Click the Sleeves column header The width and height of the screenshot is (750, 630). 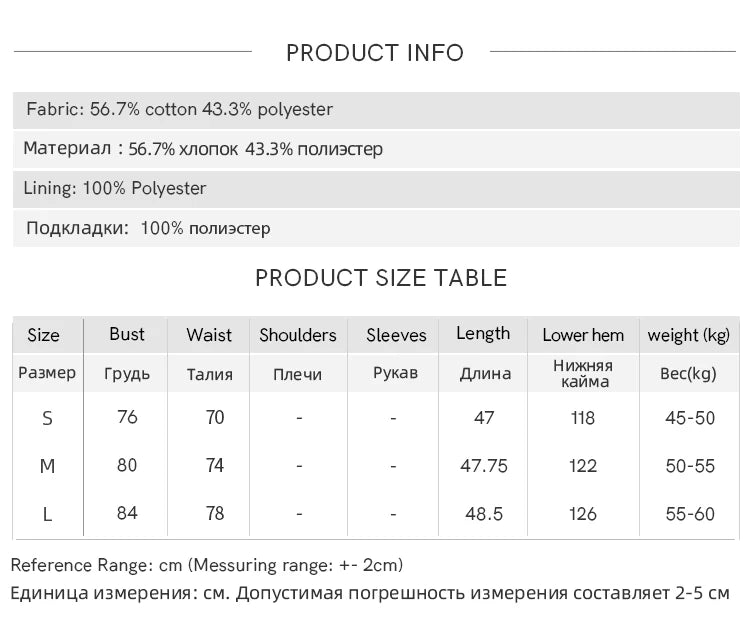[396, 335]
